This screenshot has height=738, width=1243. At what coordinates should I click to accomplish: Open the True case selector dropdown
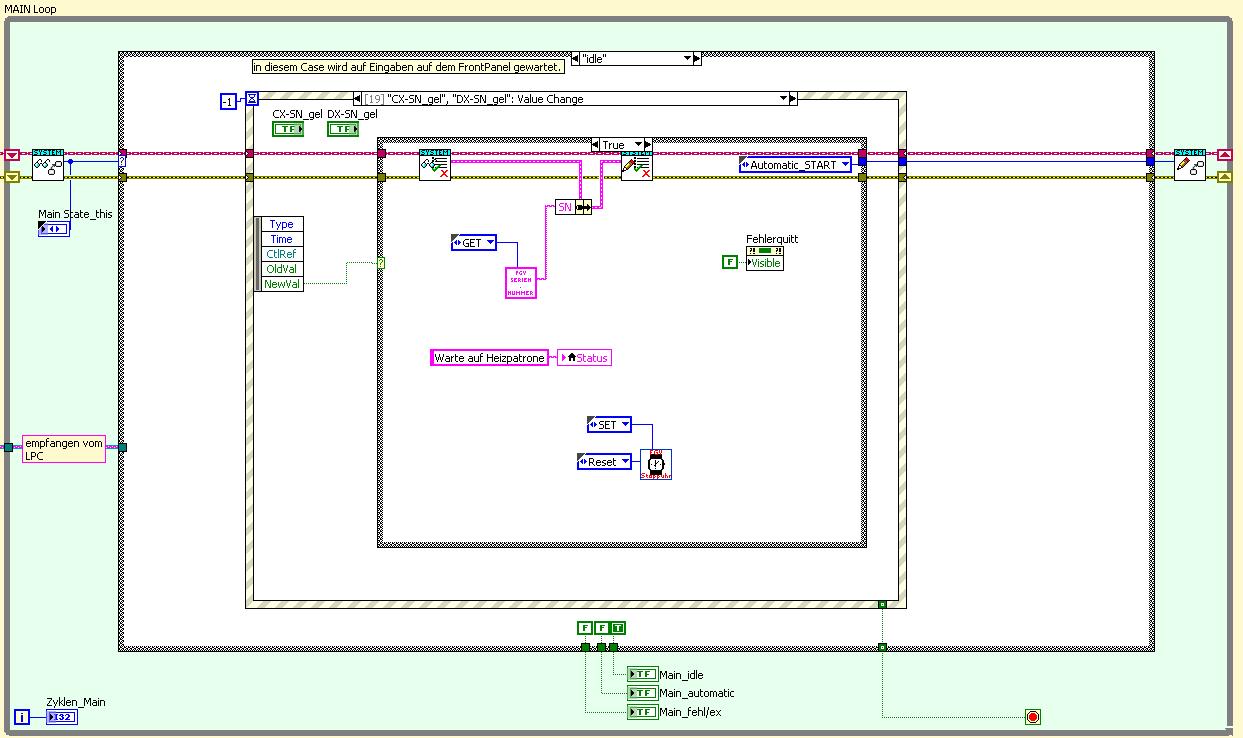click(636, 145)
